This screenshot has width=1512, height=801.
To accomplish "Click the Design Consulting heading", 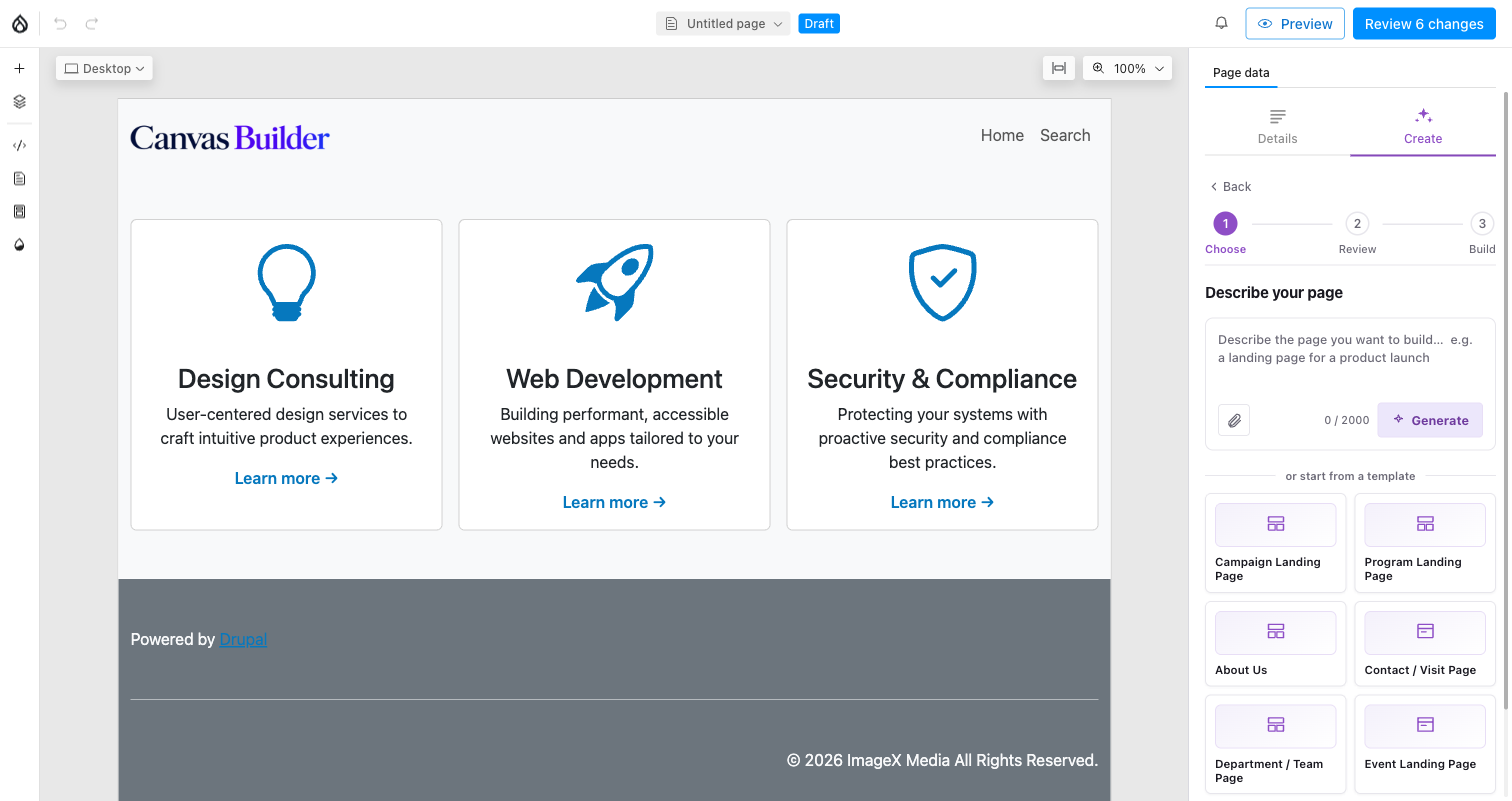I will [x=286, y=379].
